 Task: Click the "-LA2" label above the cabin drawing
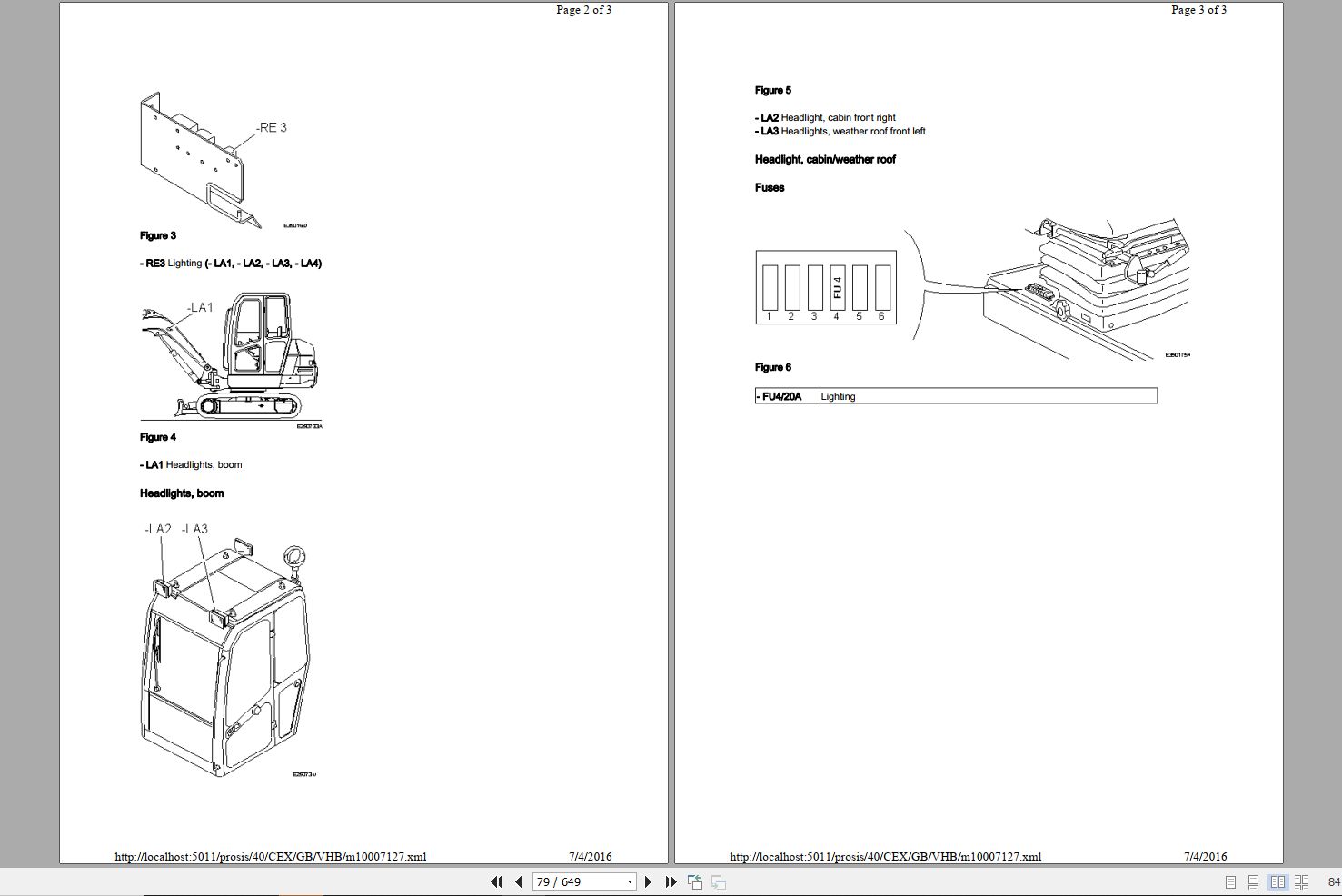(158, 529)
